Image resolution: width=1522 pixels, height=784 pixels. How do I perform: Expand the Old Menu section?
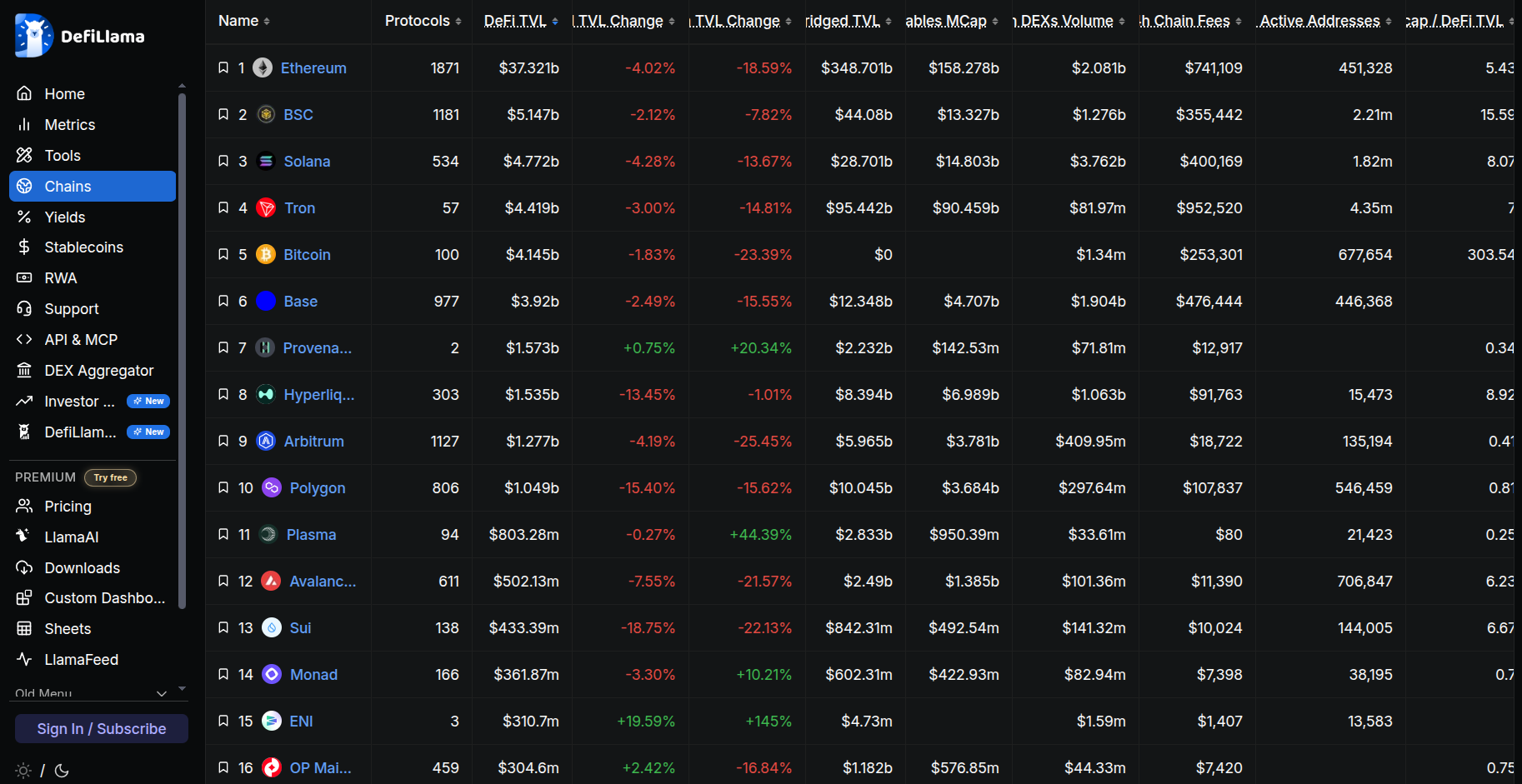tap(92, 692)
